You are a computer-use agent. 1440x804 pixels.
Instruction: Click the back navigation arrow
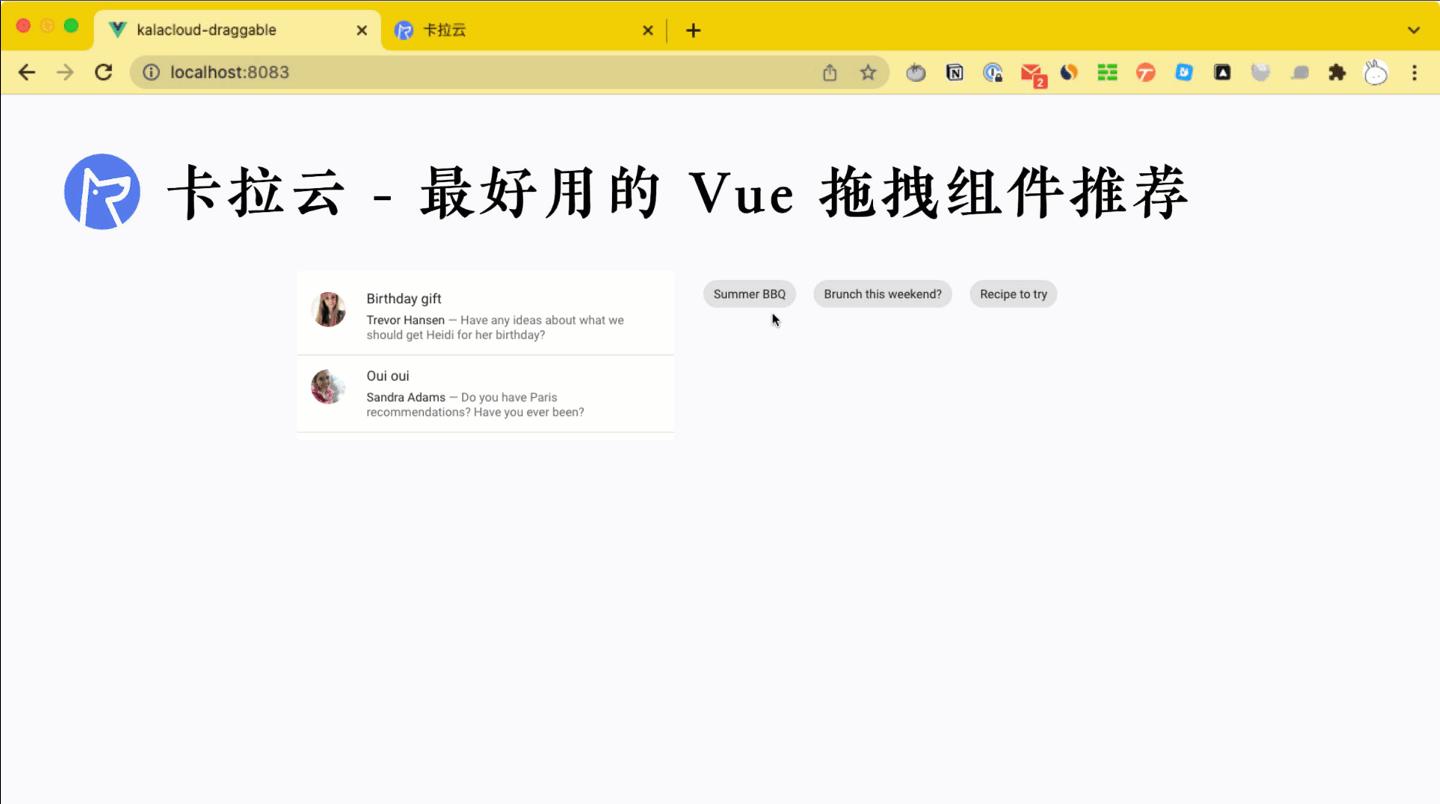(x=26, y=71)
